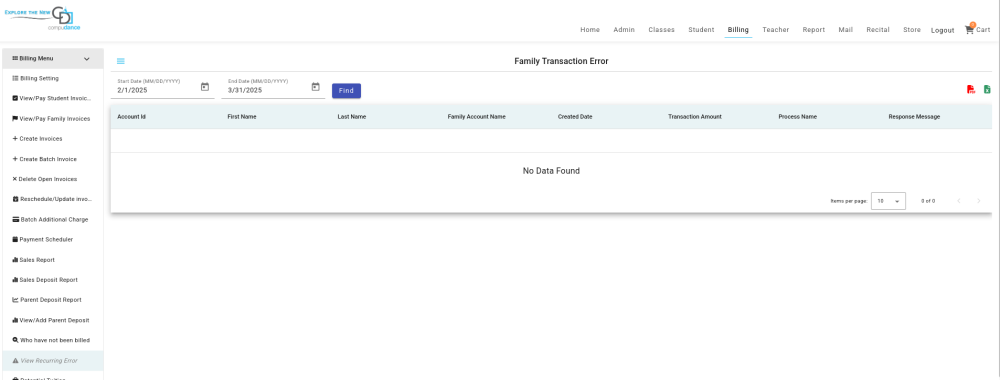Open Batch Additional Charge sidebar item
Image resolution: width=1000 pixels, height=380 pixels.
(x=53, y=219)
